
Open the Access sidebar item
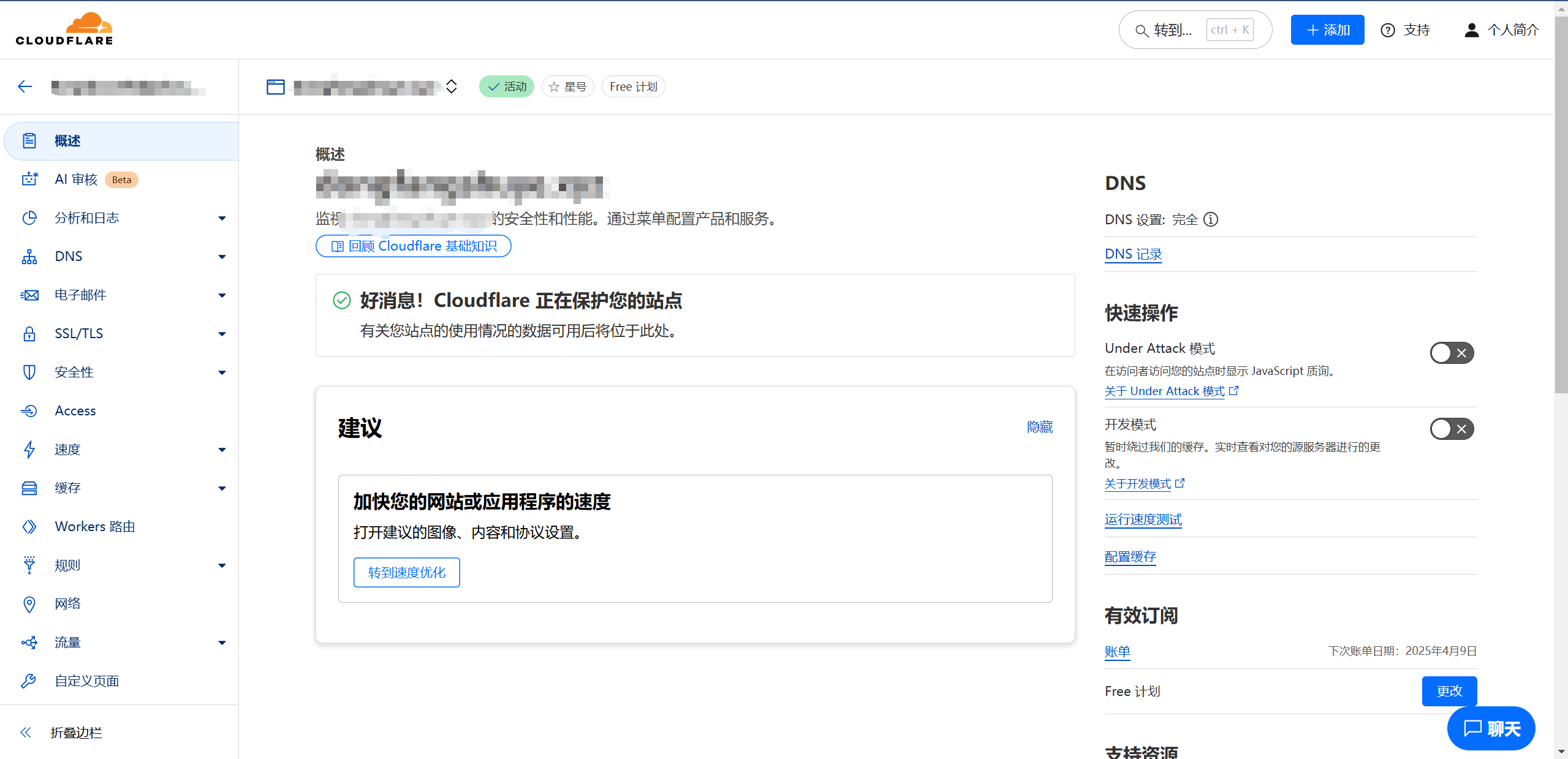121,411
